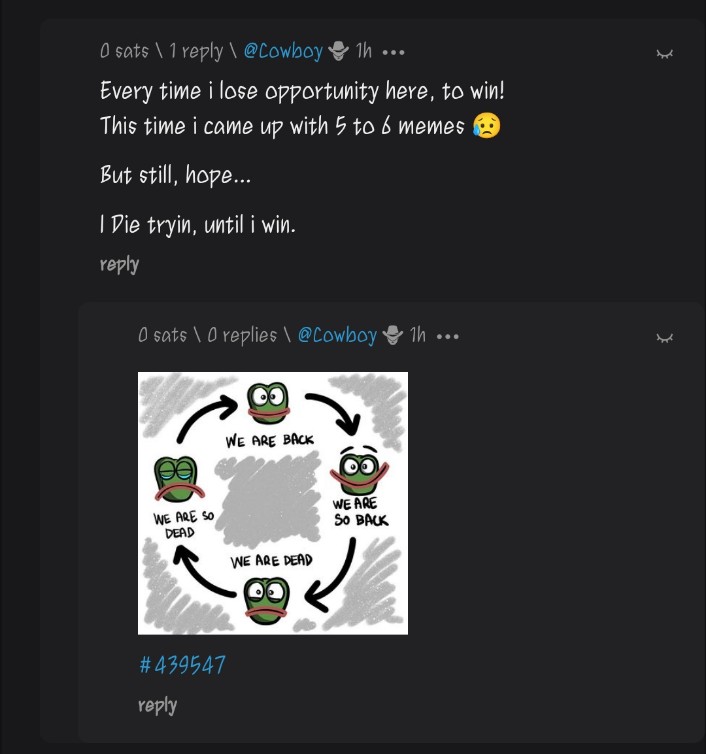Click the cowboy hat badge in the nested reply
Screen dimensions: 706x754
(393, 336)
